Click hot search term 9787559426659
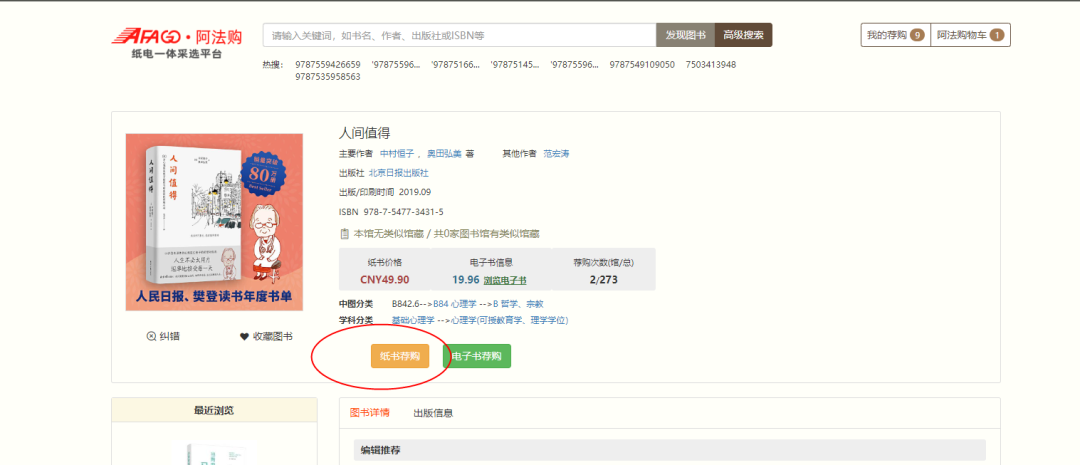Screen dimensions: 1080x465 tap(328, 65)
